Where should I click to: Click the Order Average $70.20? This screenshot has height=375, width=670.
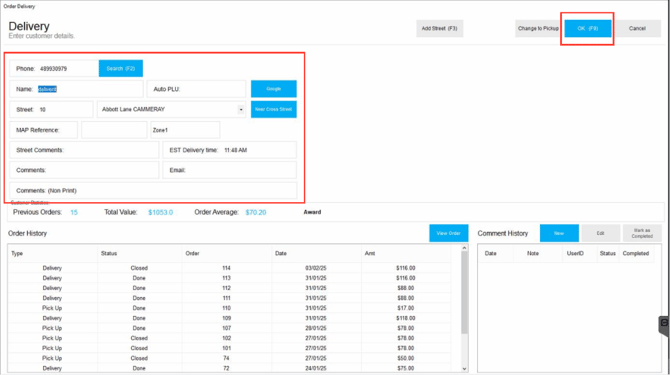click(x=256, y=212)
